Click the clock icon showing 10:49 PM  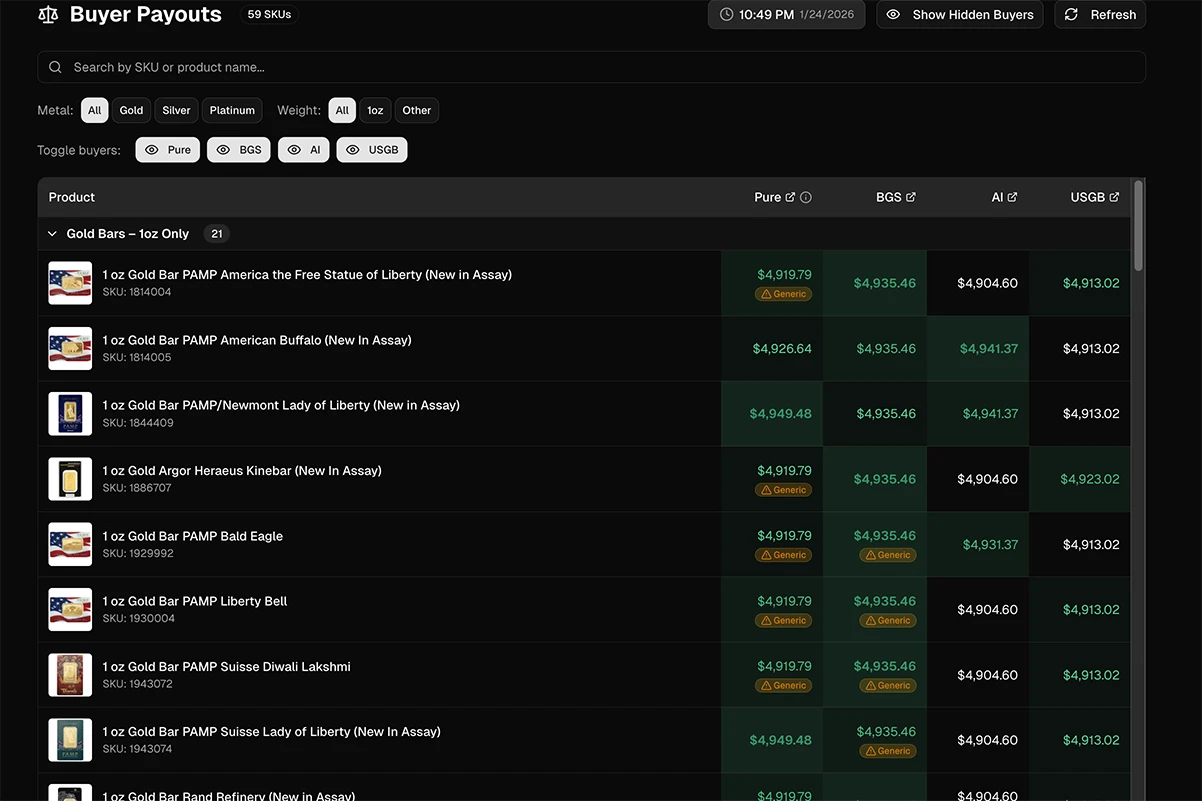(x=727, y=14)
